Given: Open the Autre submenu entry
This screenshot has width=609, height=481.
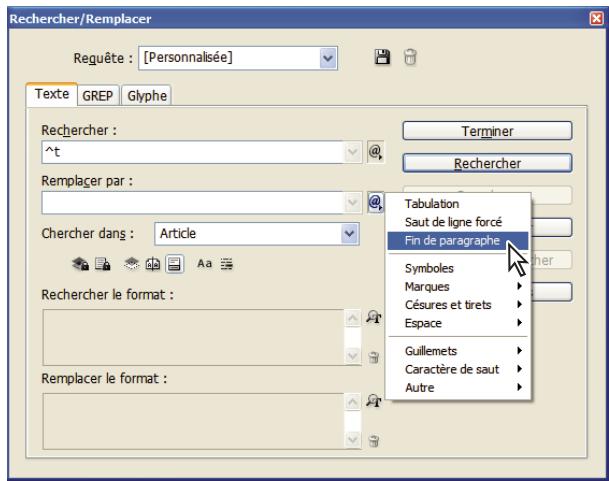Looking at the screenshot, I should (458, 388).
